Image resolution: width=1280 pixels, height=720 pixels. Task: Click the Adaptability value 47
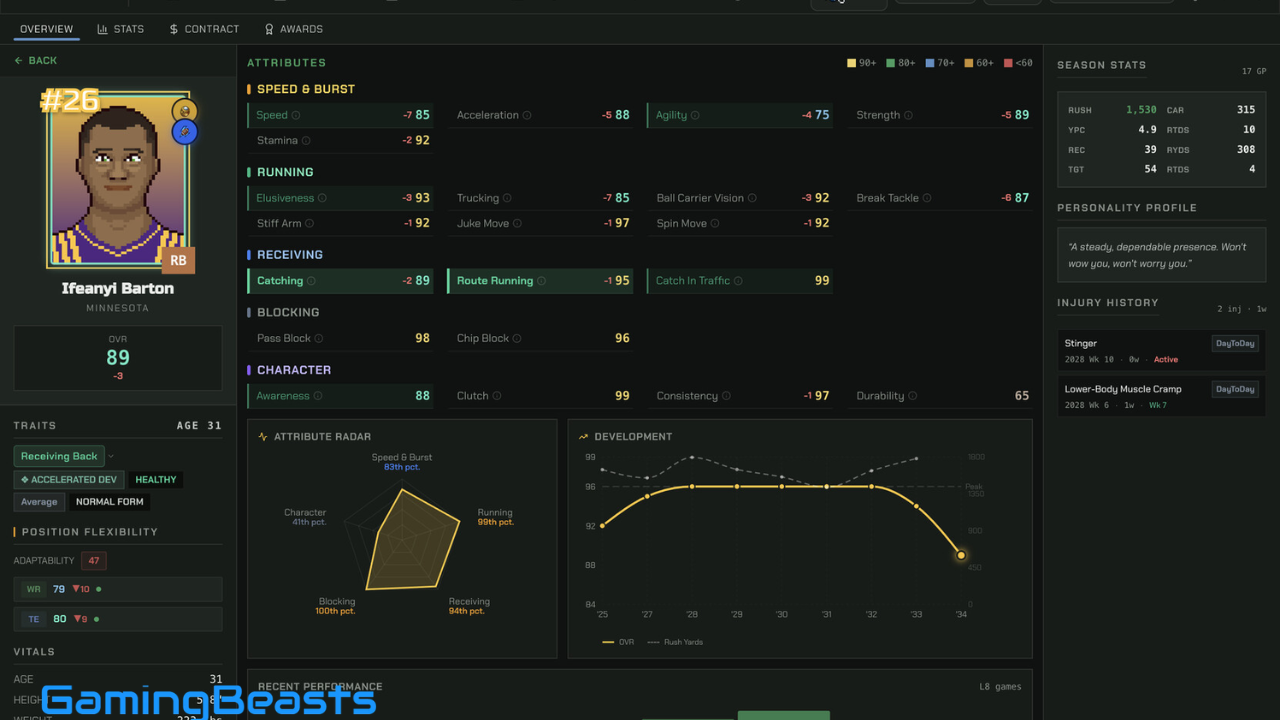pos(94,561)
